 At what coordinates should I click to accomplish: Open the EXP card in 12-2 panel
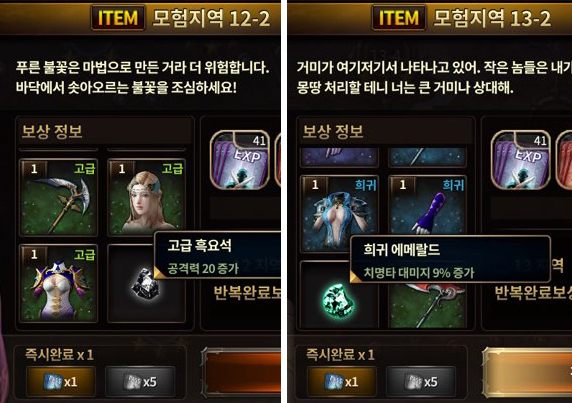[x=240, y=160]
